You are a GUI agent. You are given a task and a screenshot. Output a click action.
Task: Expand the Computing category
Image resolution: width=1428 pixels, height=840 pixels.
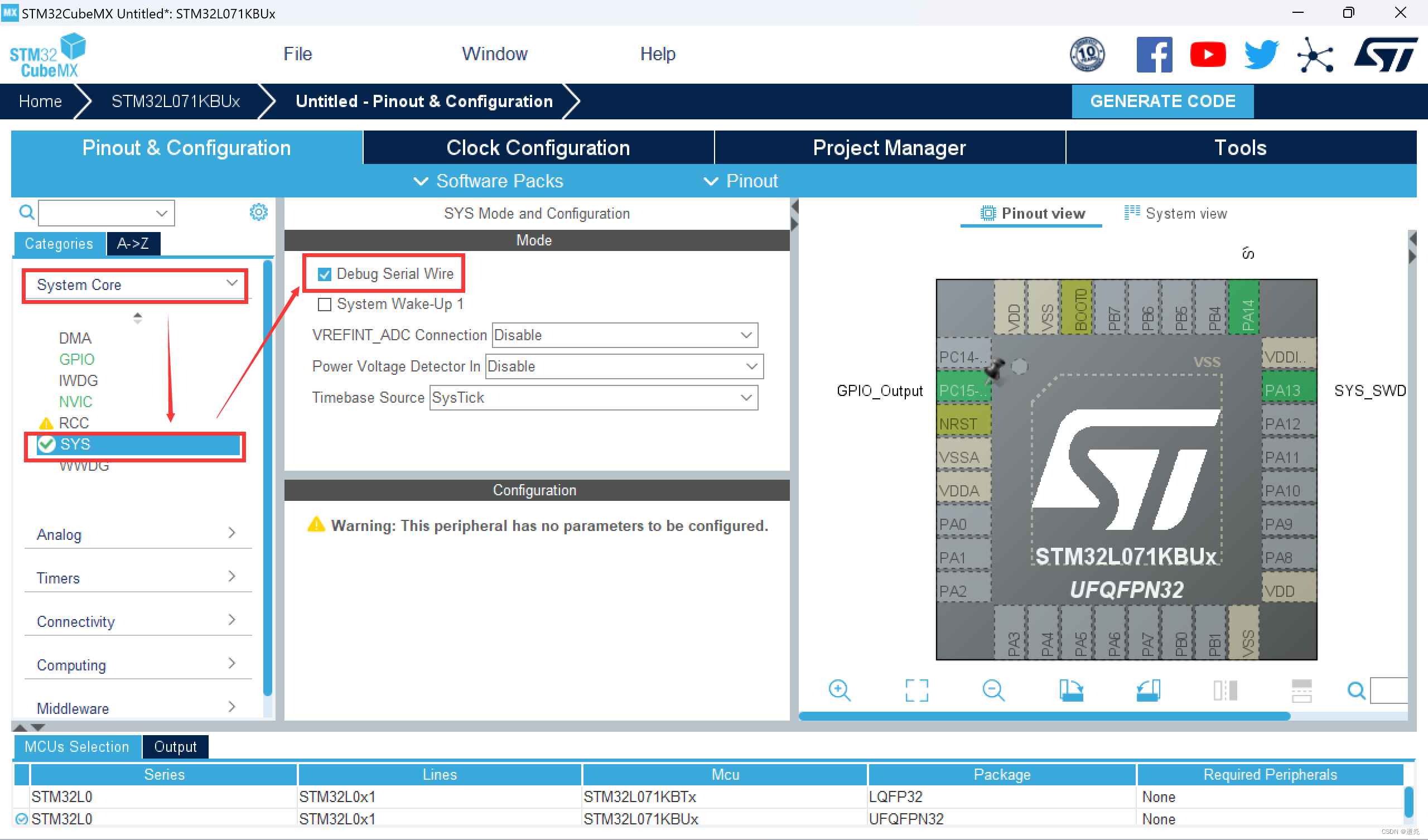pyautogui.click(x=138, y=665)
